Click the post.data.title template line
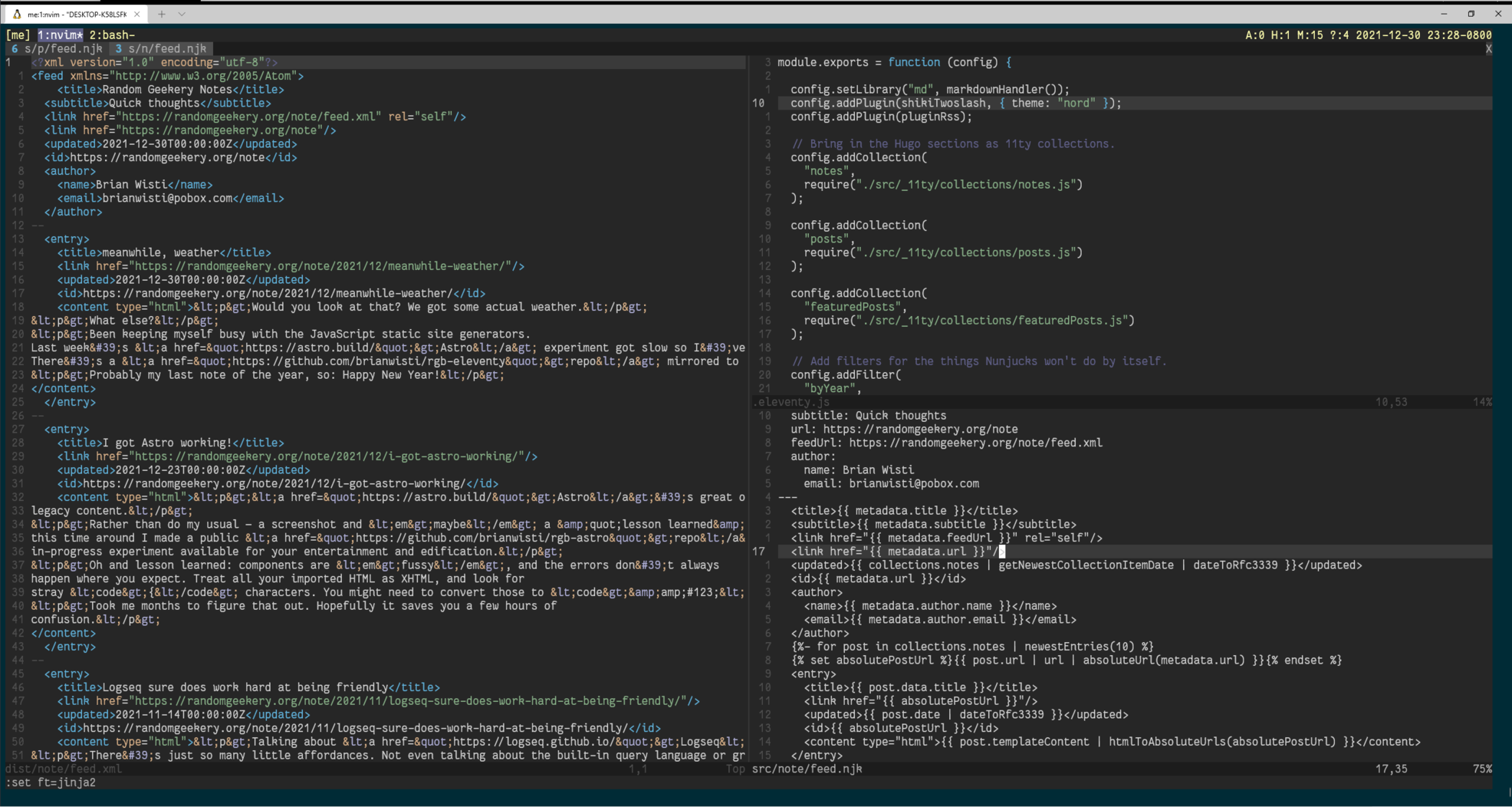This screenshot has height=807, width=1512. 920,687
